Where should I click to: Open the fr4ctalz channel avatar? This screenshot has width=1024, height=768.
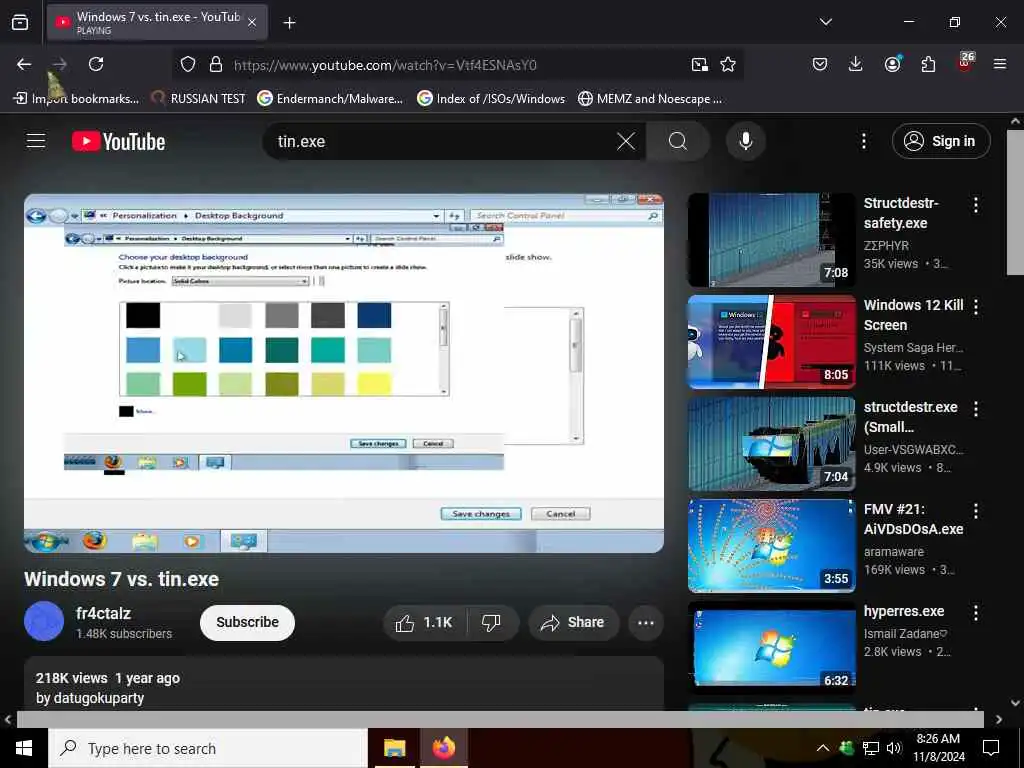tap(44, 621)
